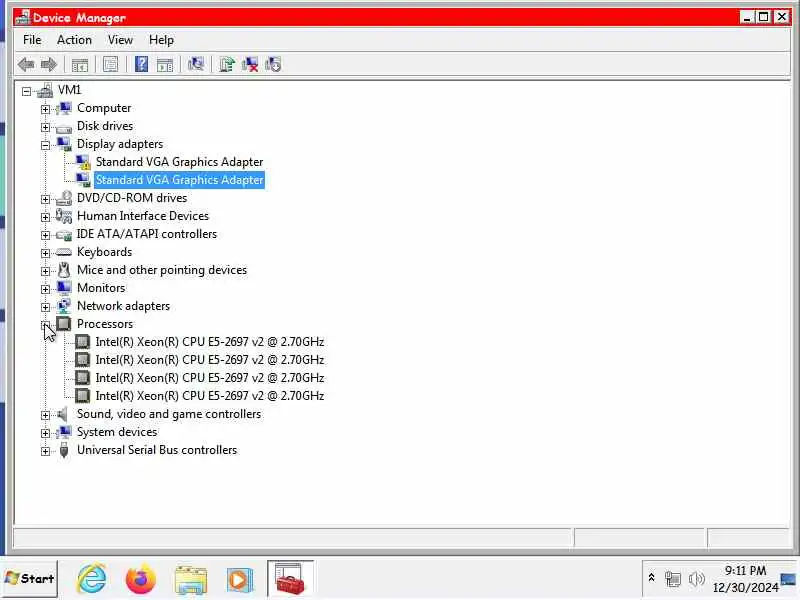
Task: Expand the Network adapters category
Action: pyautogui.click(x=45, y=307)
